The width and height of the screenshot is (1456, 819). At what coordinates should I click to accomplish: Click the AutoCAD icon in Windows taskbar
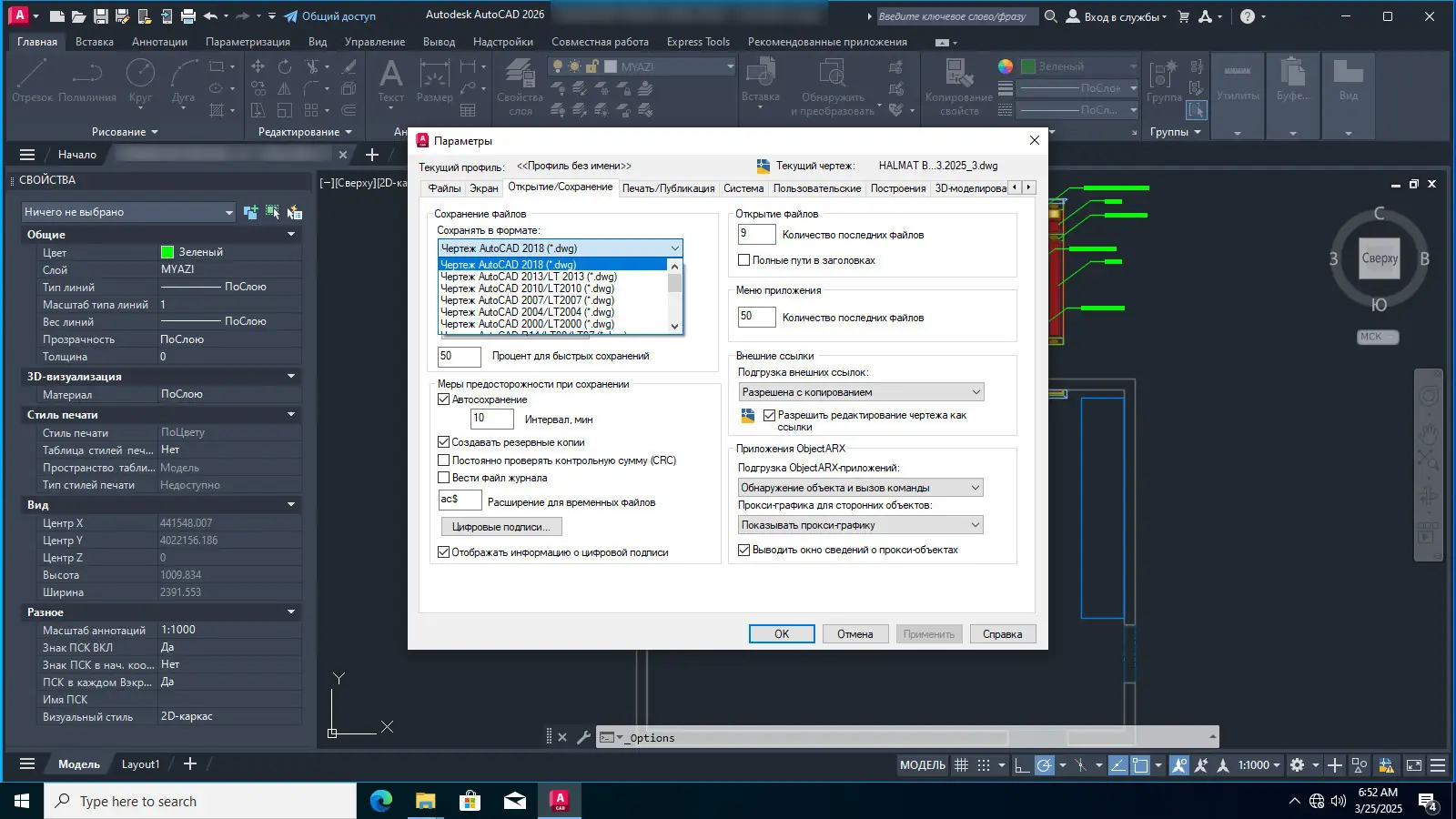pos(560,801)
